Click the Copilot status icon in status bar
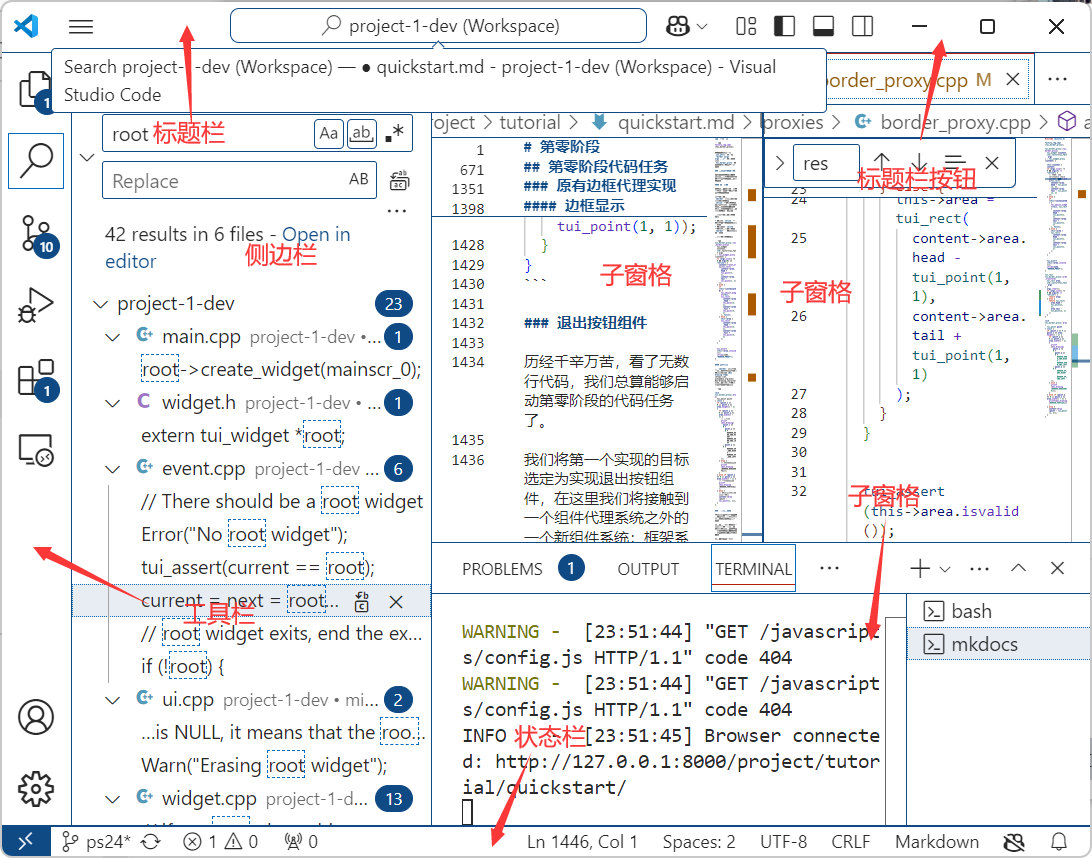This screenshot has height=858, width=1092. point(1014,842)
